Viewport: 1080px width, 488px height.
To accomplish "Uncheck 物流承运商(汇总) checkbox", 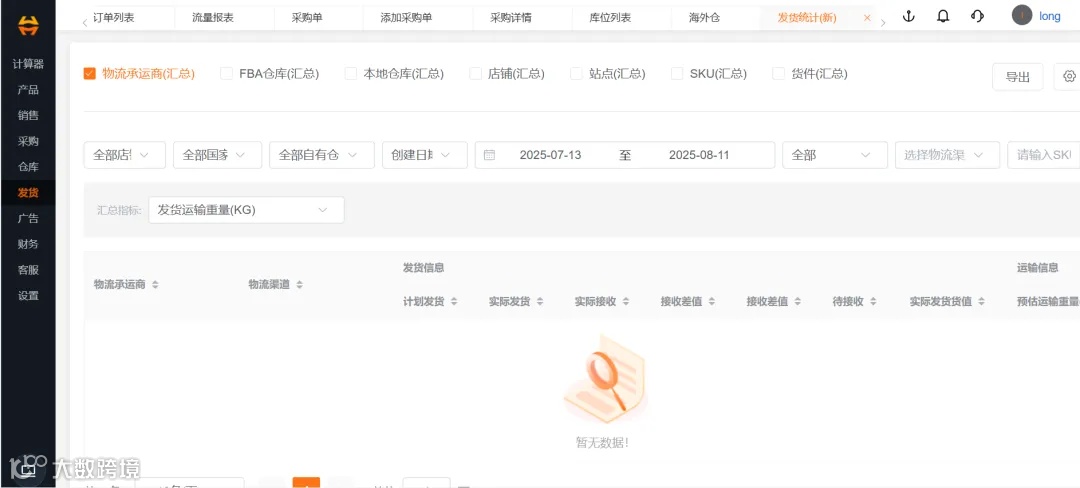I will pyautogui.click(x=90, y=74).
